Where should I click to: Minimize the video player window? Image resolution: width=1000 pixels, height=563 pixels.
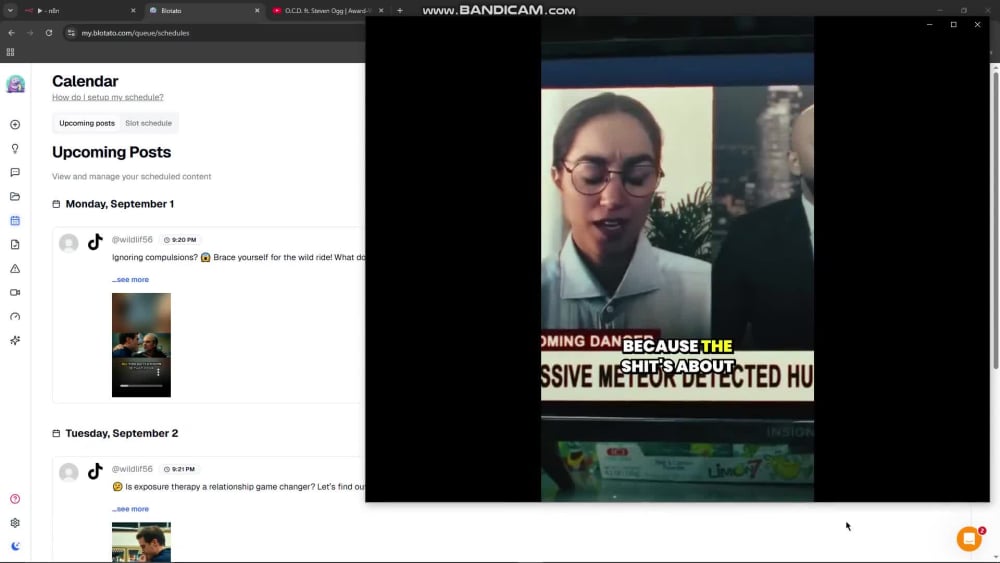(929, 24)
